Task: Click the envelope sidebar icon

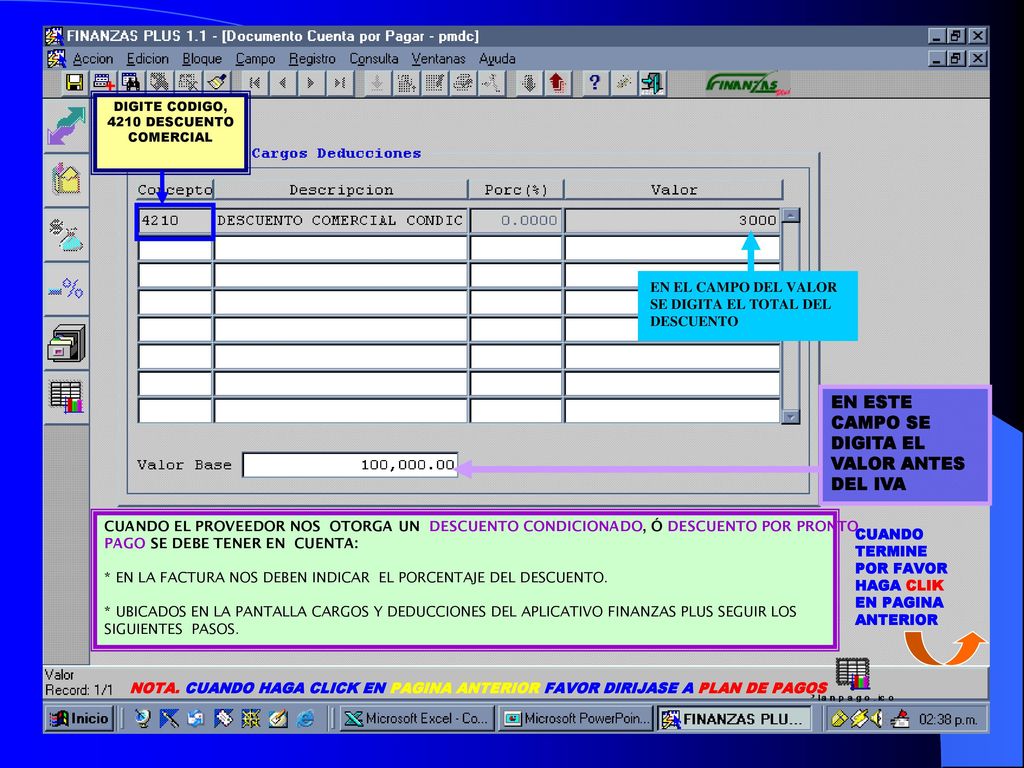Action: (x=66, y=180)
